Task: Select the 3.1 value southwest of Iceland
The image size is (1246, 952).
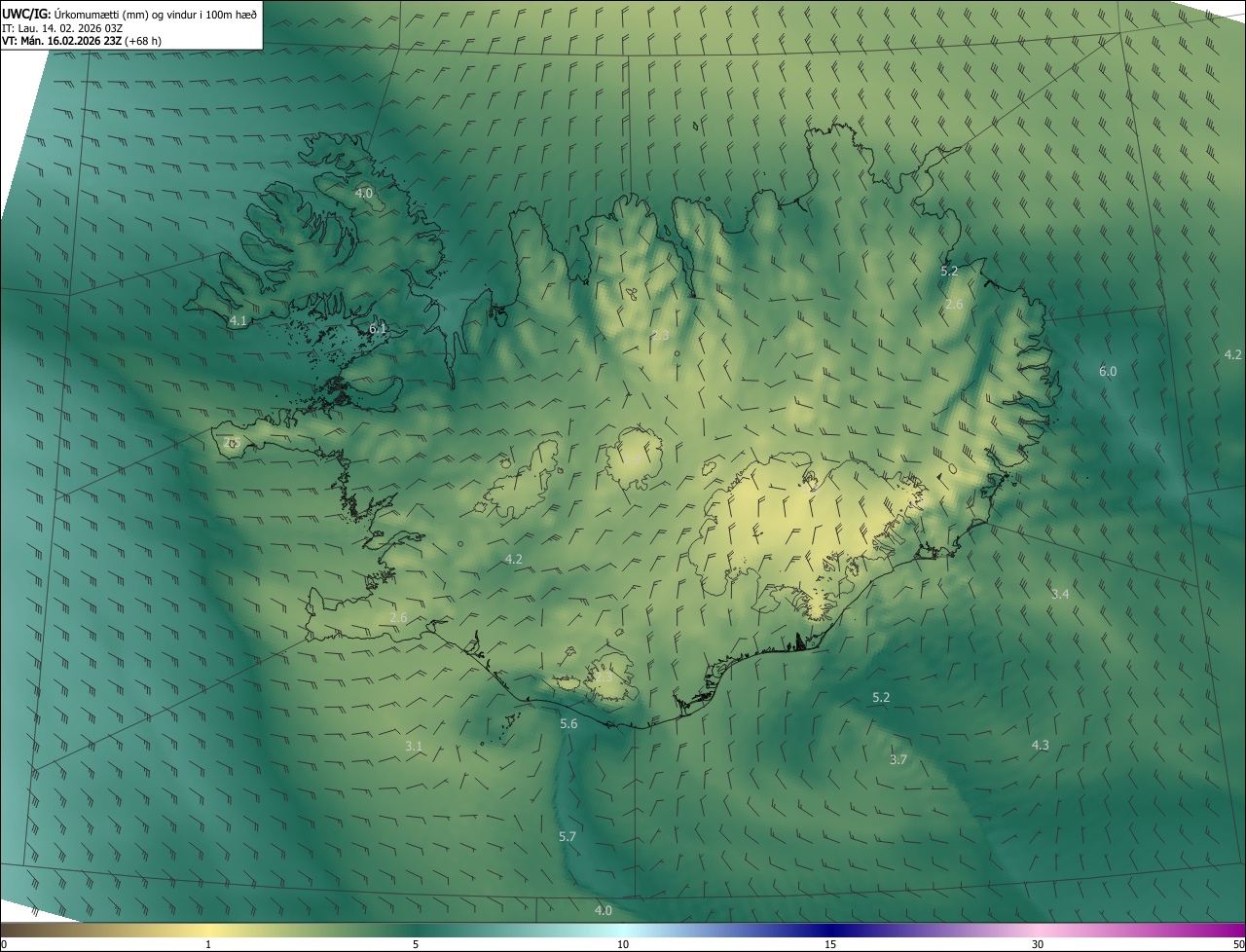Action: click(414, 747)
